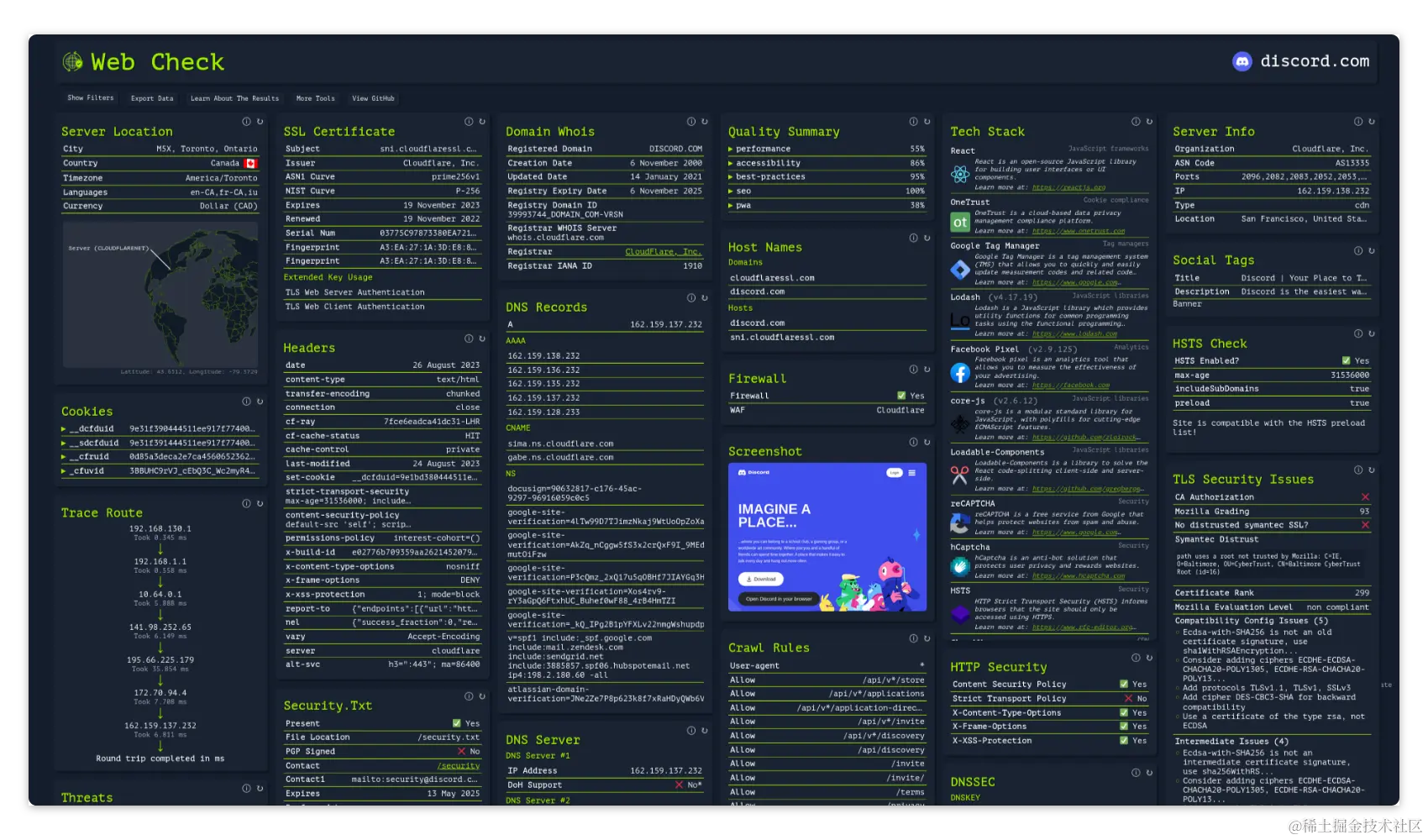Click the Facebook Pixel logo icon
Viewport: 1428px width, 840px height.
pos(960,373)
